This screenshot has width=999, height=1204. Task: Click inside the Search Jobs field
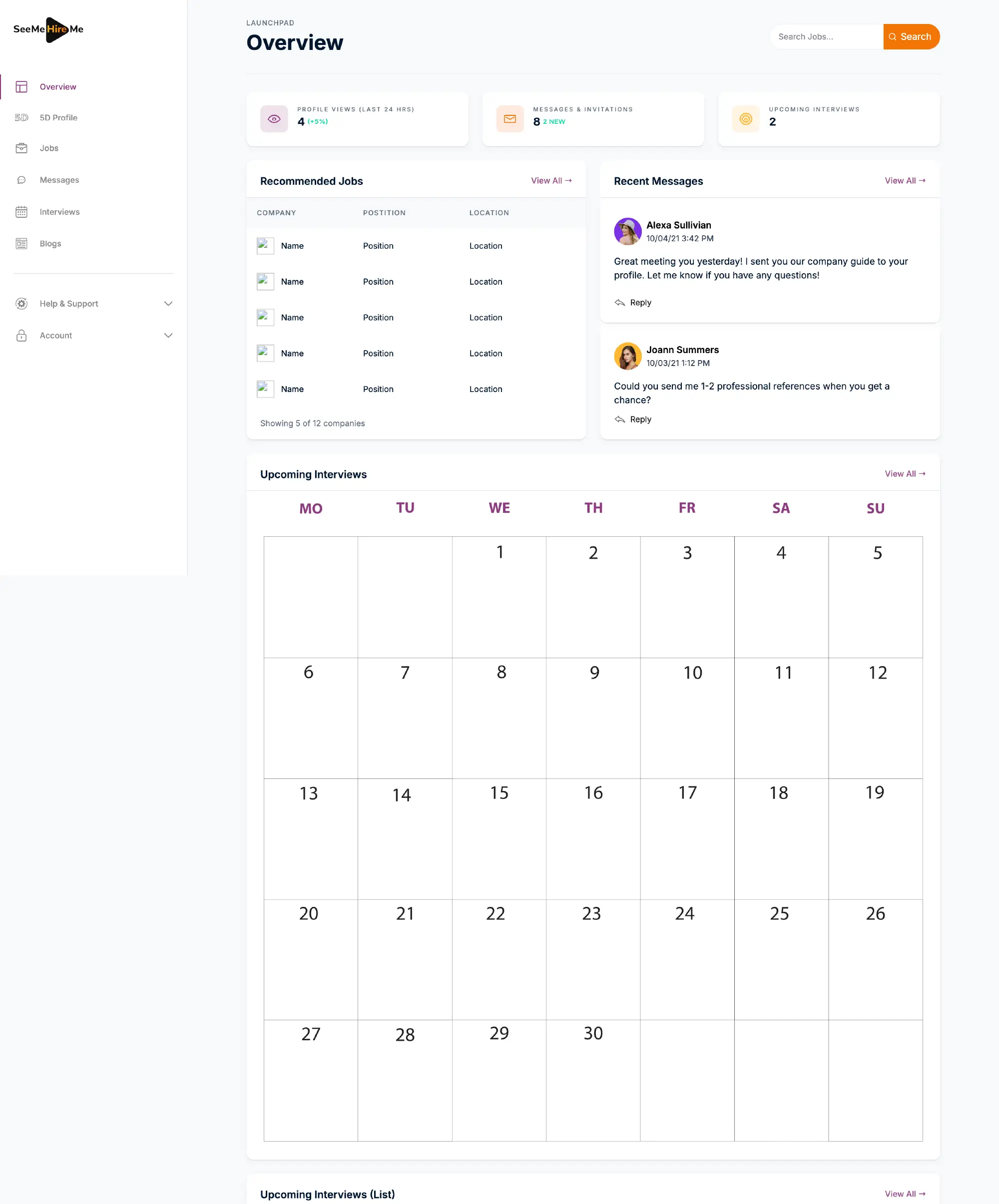826,36
